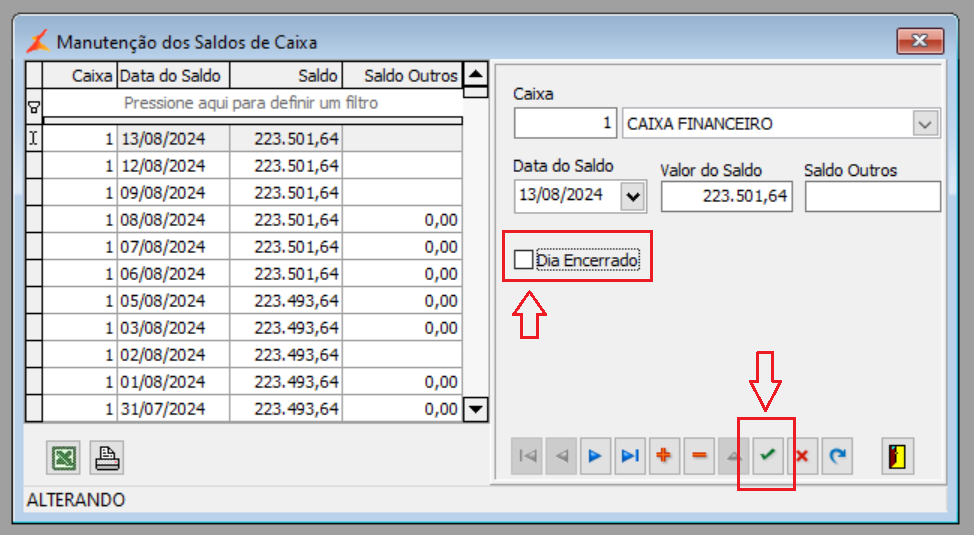Click grid scrollbar down arrow
Viewport: 974px width, 535px height.
[x=476, y=409]
